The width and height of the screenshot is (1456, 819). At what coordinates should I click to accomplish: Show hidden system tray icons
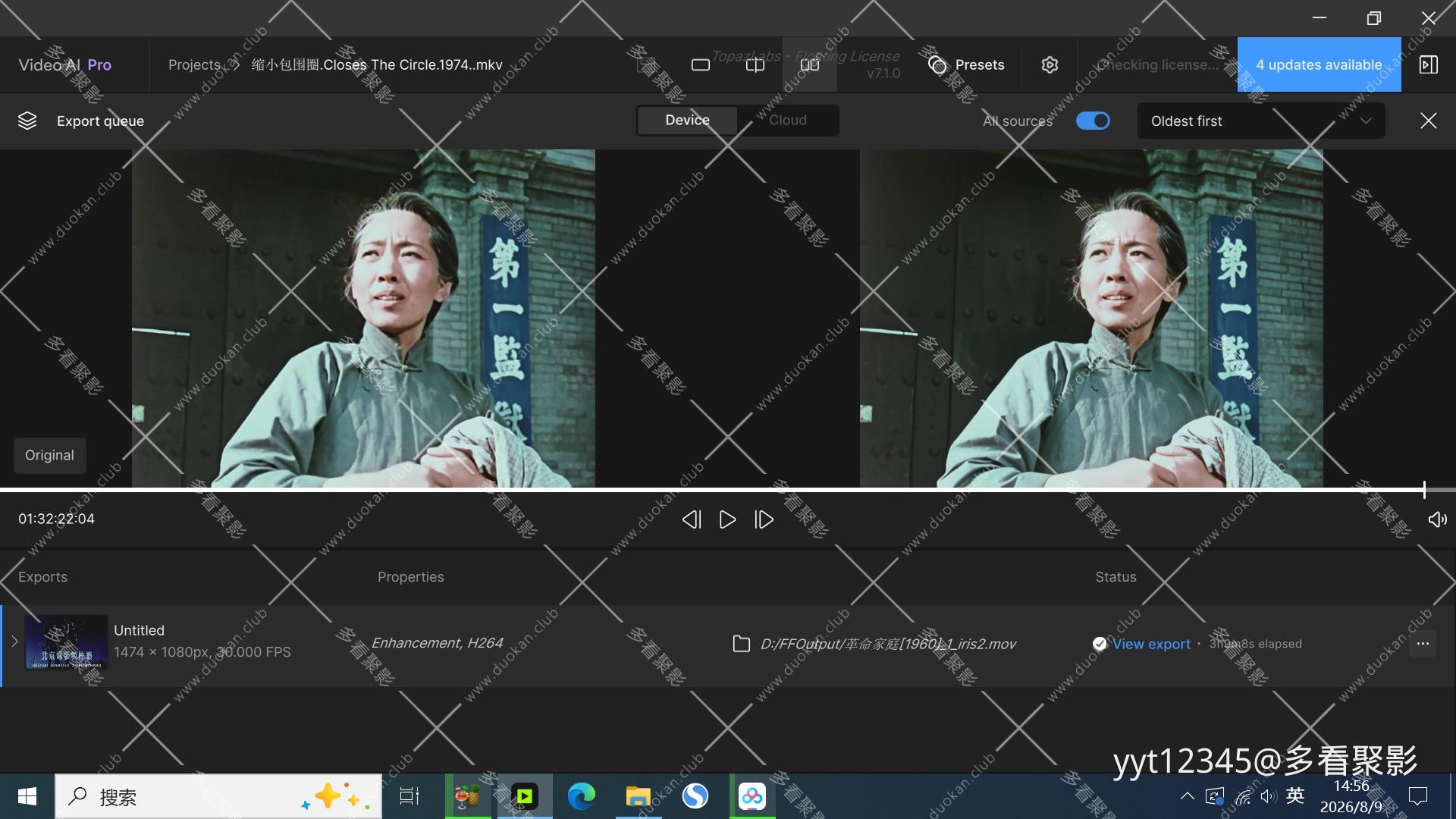[x=1188, y=796]
